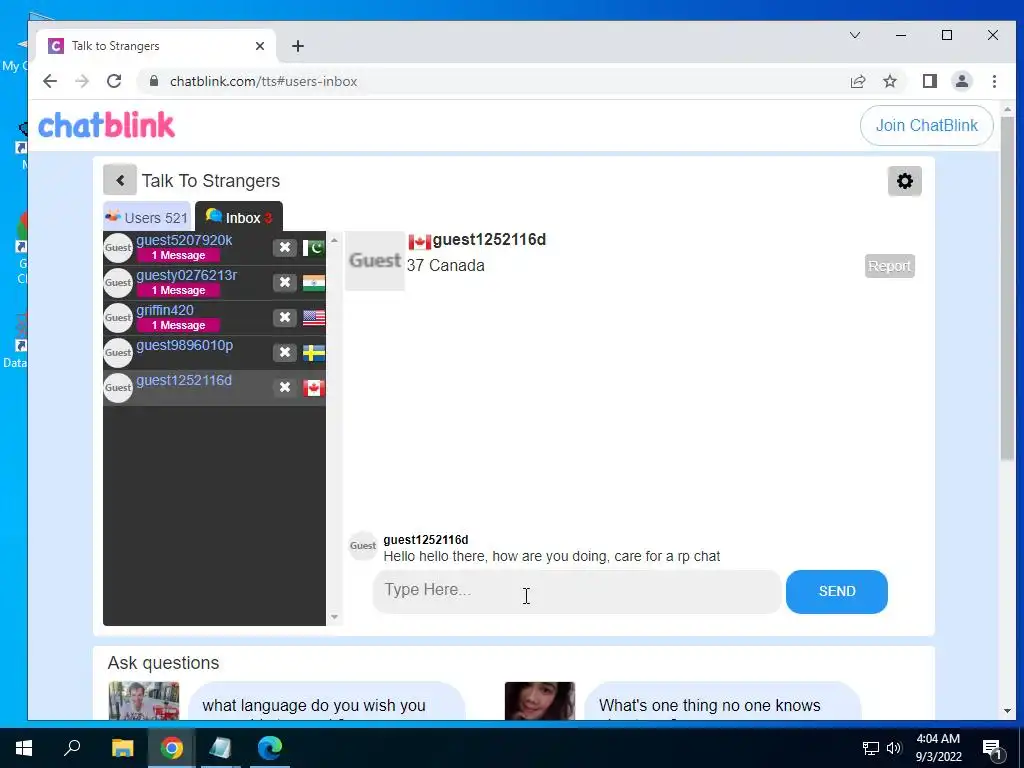Go back with the Talk To Strangers arrow
Viewport: 1024px width, 768px height.
(x=120, y=180)
